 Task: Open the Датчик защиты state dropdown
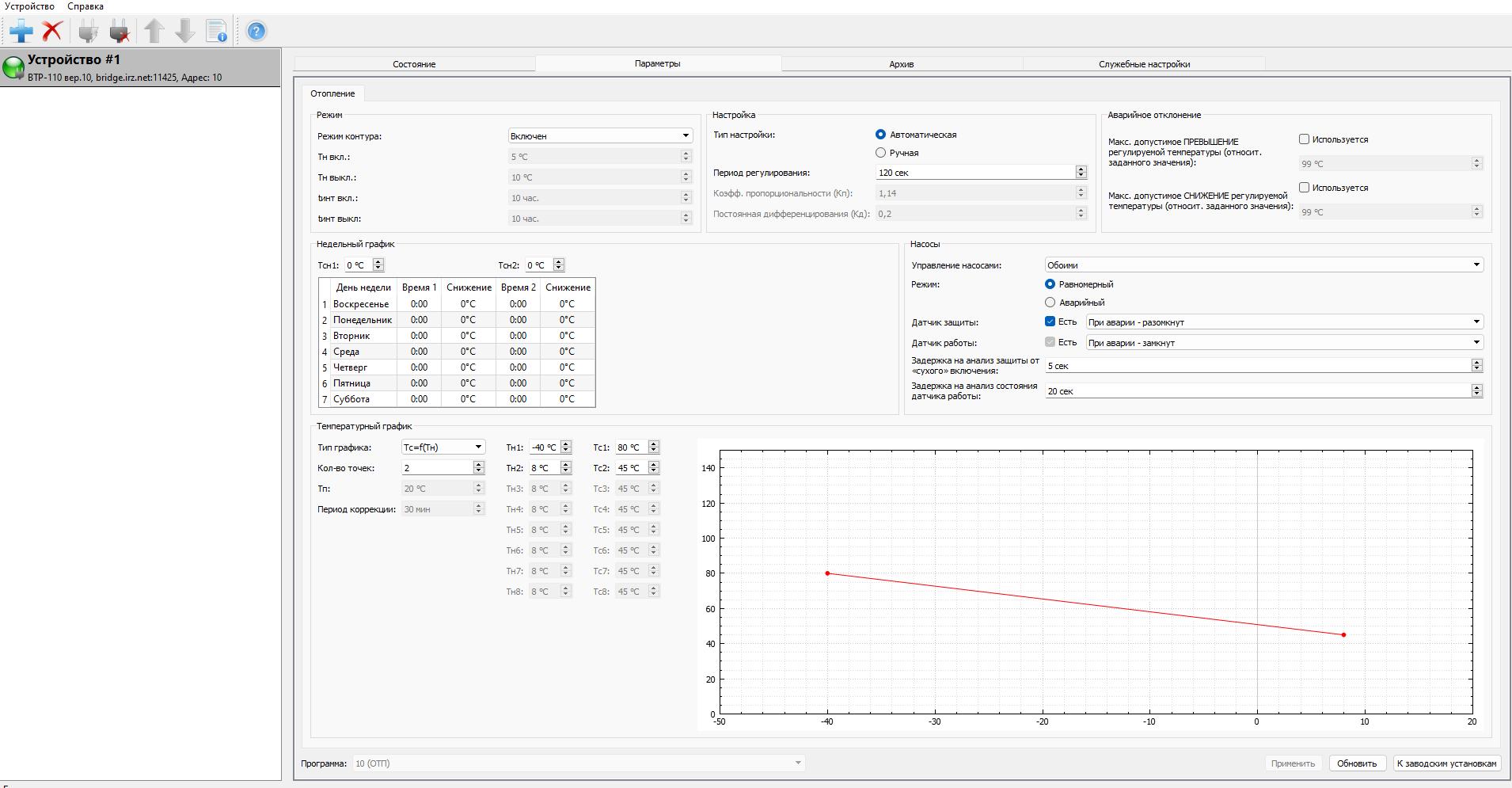pyautogui.click(x=1285, y=322)
